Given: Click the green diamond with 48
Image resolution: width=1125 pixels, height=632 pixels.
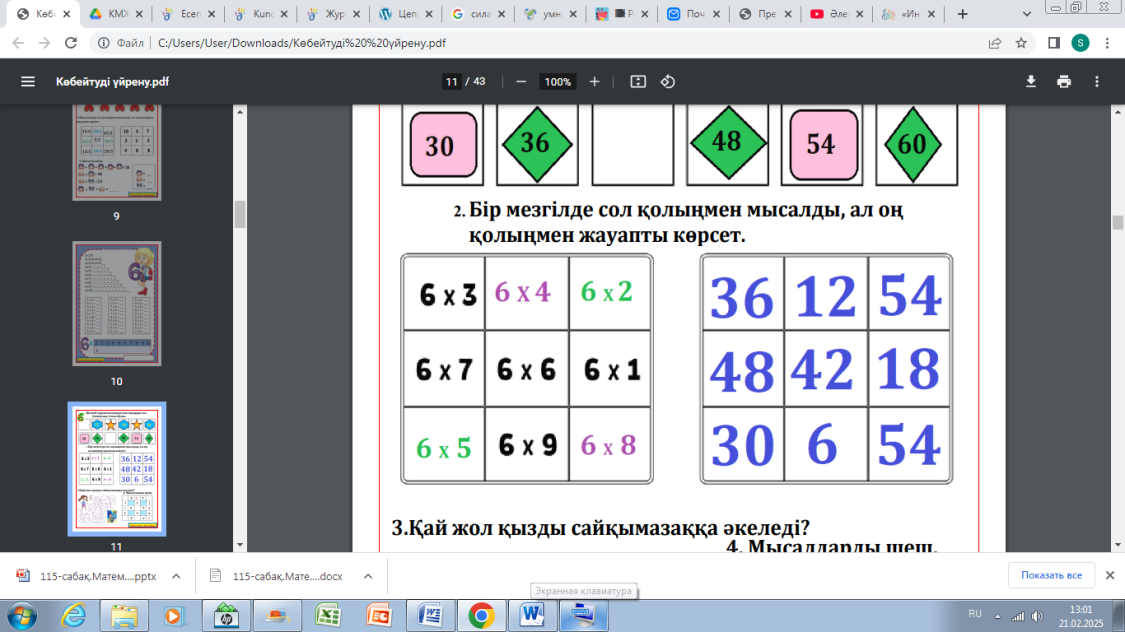Looking at the screenshot, I should coord(728,143).
